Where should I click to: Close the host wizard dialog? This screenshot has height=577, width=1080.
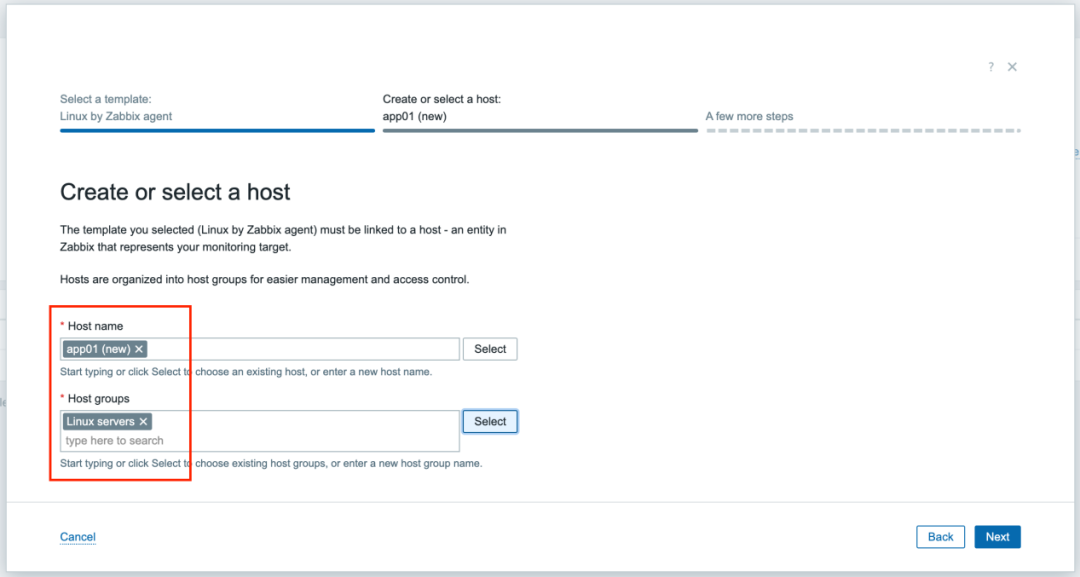point(1012,67)
